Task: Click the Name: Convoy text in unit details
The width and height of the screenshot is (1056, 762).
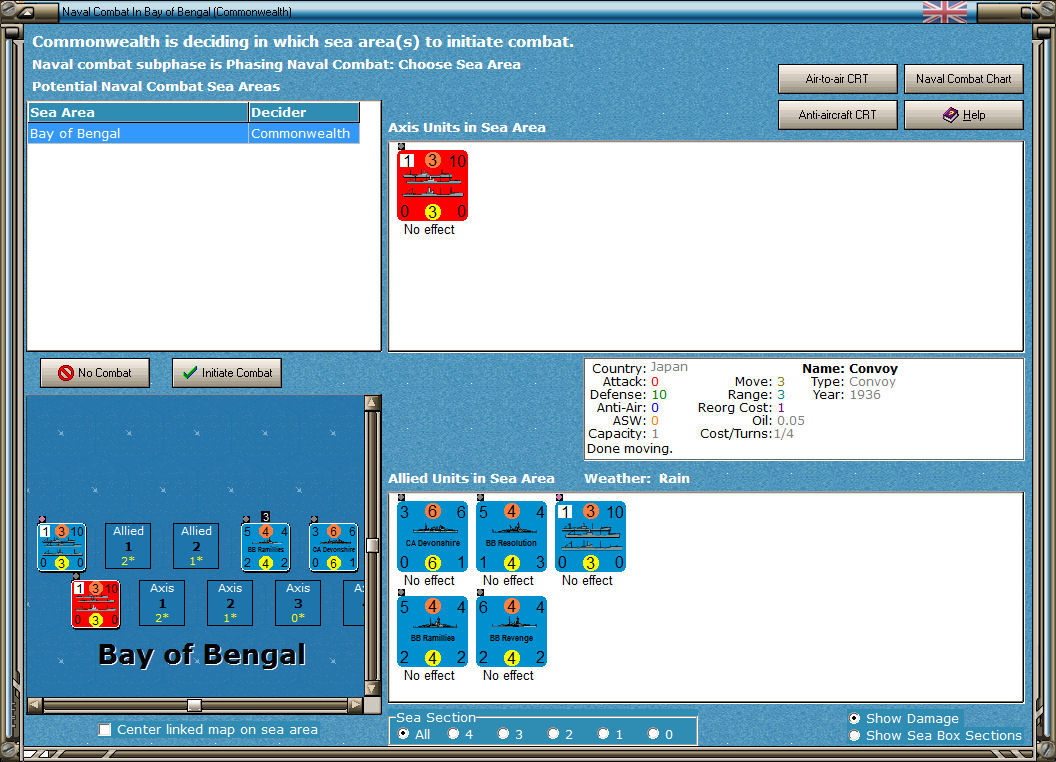Action: (x=850, y=369)
